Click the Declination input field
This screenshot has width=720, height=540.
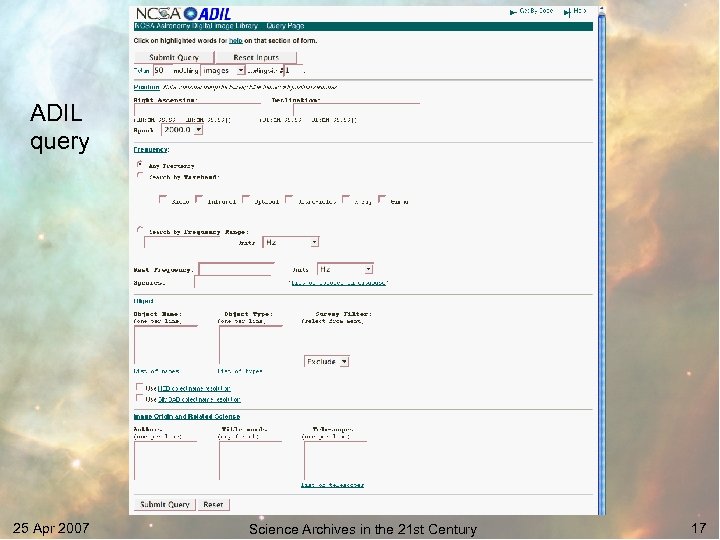[356, 110]
